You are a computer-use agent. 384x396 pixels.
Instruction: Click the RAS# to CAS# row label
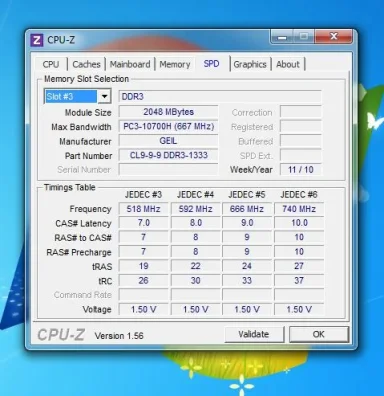tap(83, 238)
